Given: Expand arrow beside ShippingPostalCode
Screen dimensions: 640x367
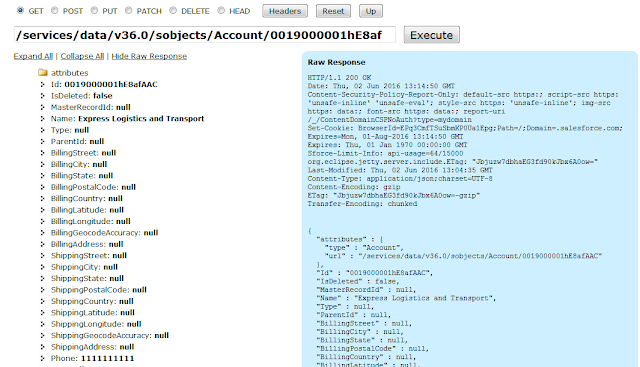Looking at the screenshot, I should (x=42, y=290).
